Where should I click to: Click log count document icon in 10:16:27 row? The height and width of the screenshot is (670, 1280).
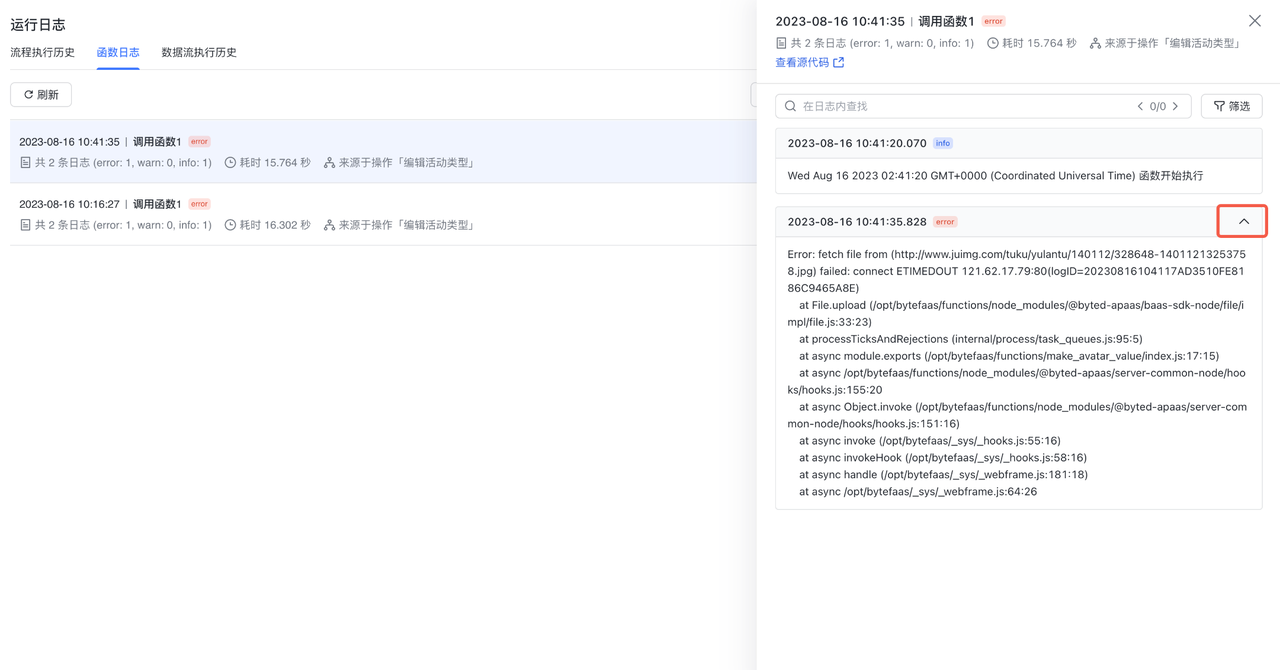pyautogui.click(x=25, y=225)
